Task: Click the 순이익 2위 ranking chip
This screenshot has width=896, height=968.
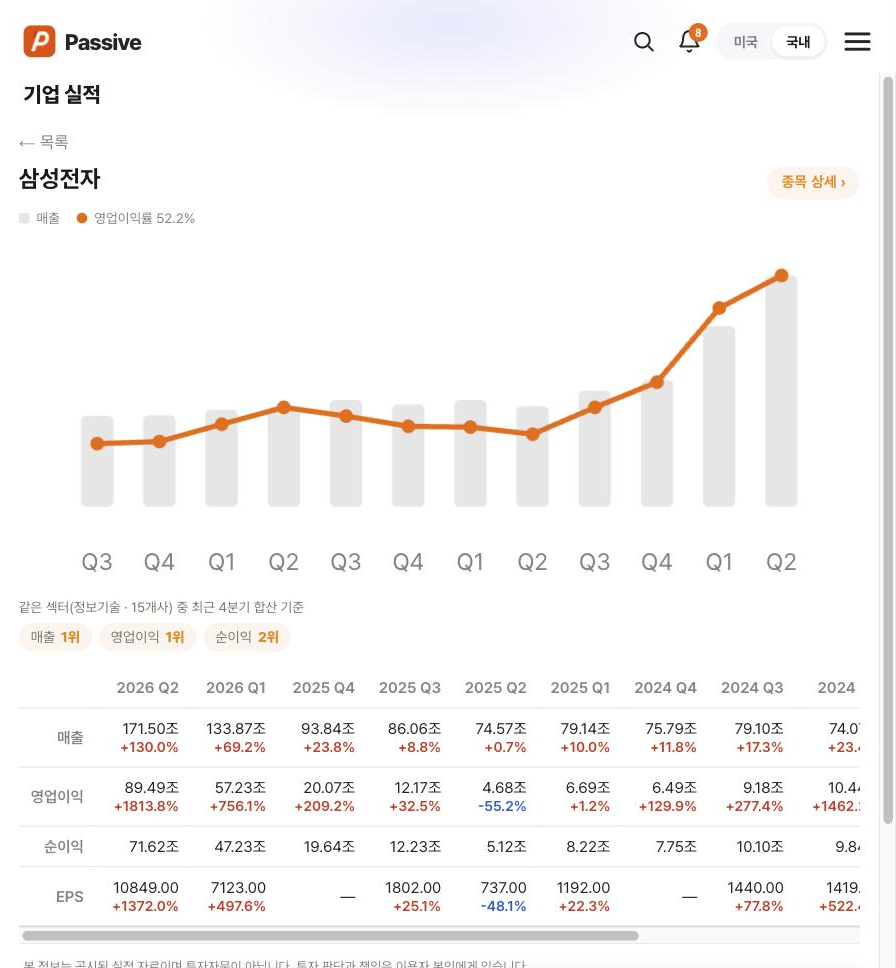Action: 246,637
